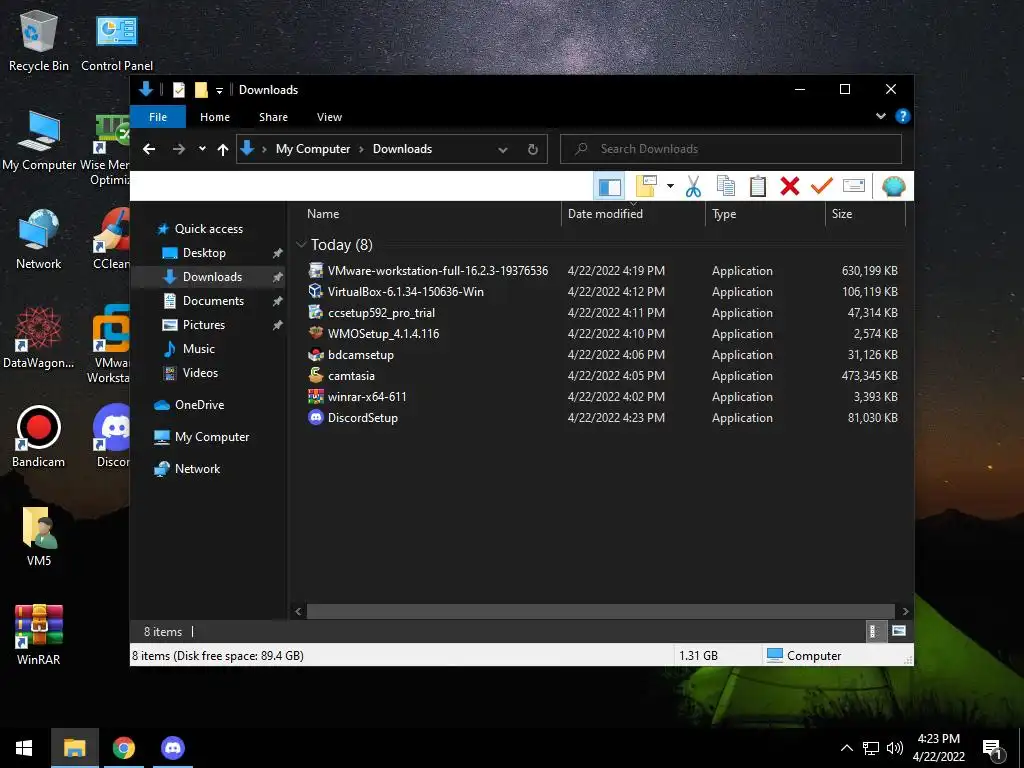Viewport: 1024px width, 768px height.
Task: Switch to the Share ribbon tab
Action: click(273, 117)
